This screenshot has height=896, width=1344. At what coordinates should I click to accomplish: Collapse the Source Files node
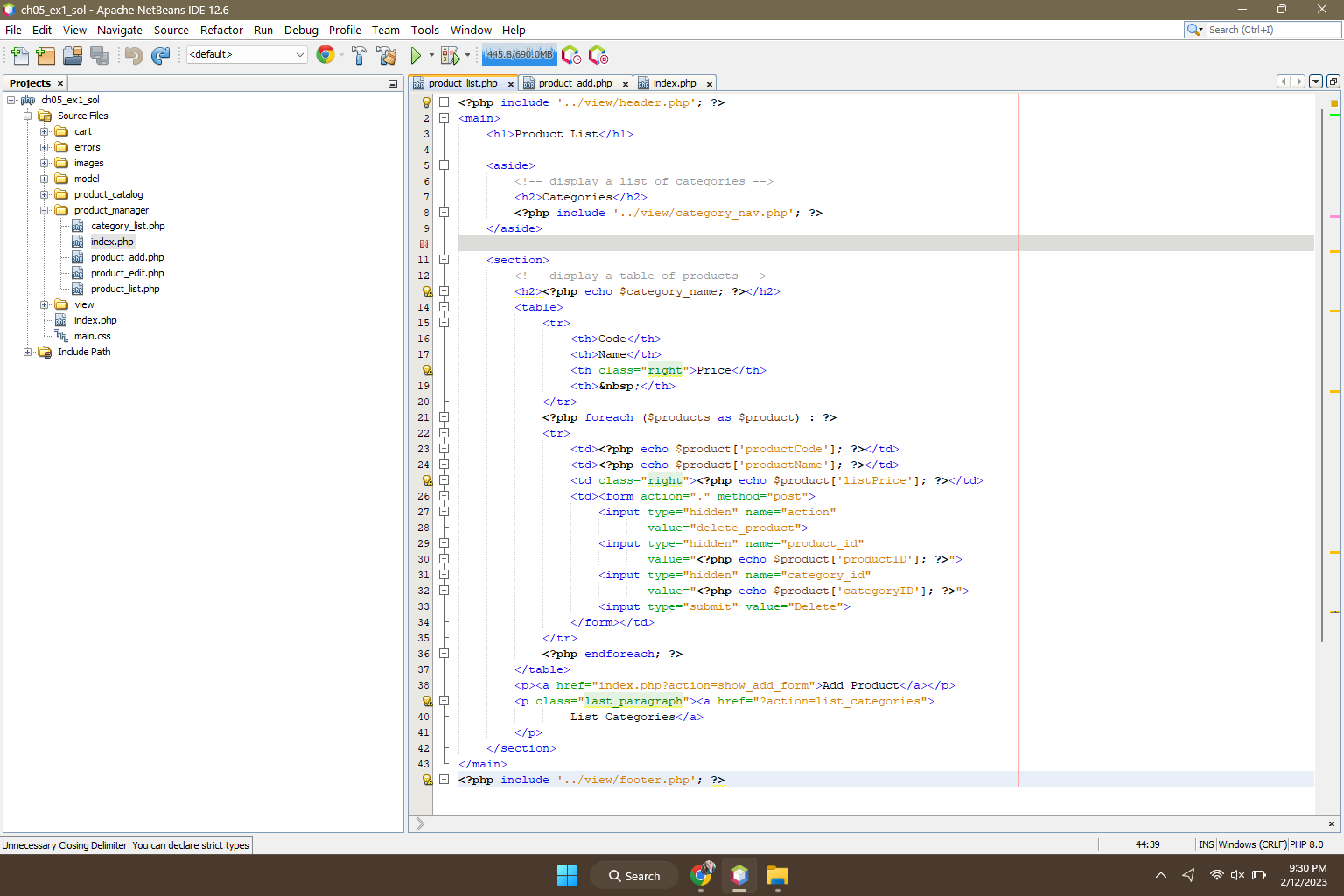[28, 115]
